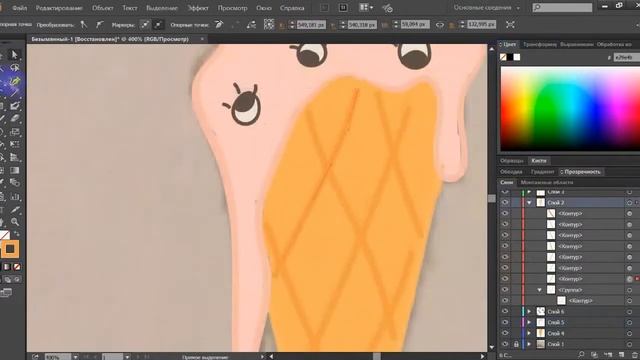640x360 pixels.
Task: Hide layer Слой 1 with eye icon
Action: 505,344
